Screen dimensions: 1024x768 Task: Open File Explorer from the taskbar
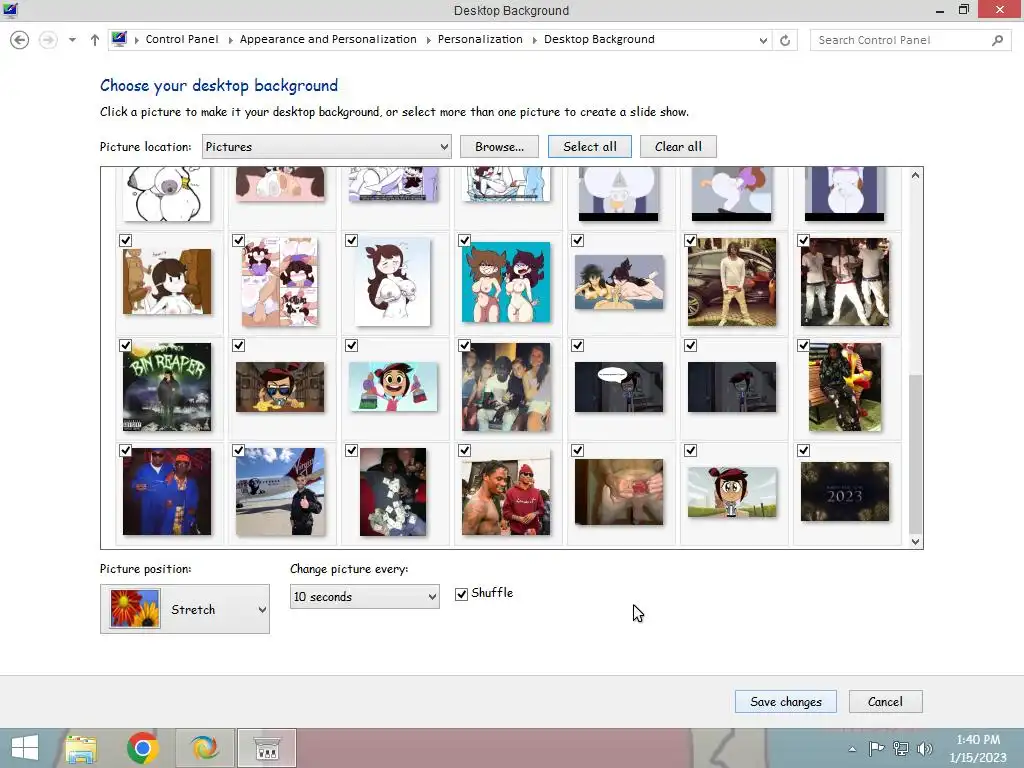coord(81,748)
